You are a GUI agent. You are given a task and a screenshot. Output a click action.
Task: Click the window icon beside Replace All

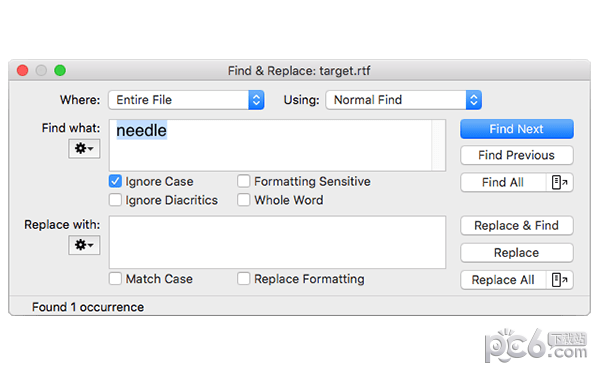[559, 280]
